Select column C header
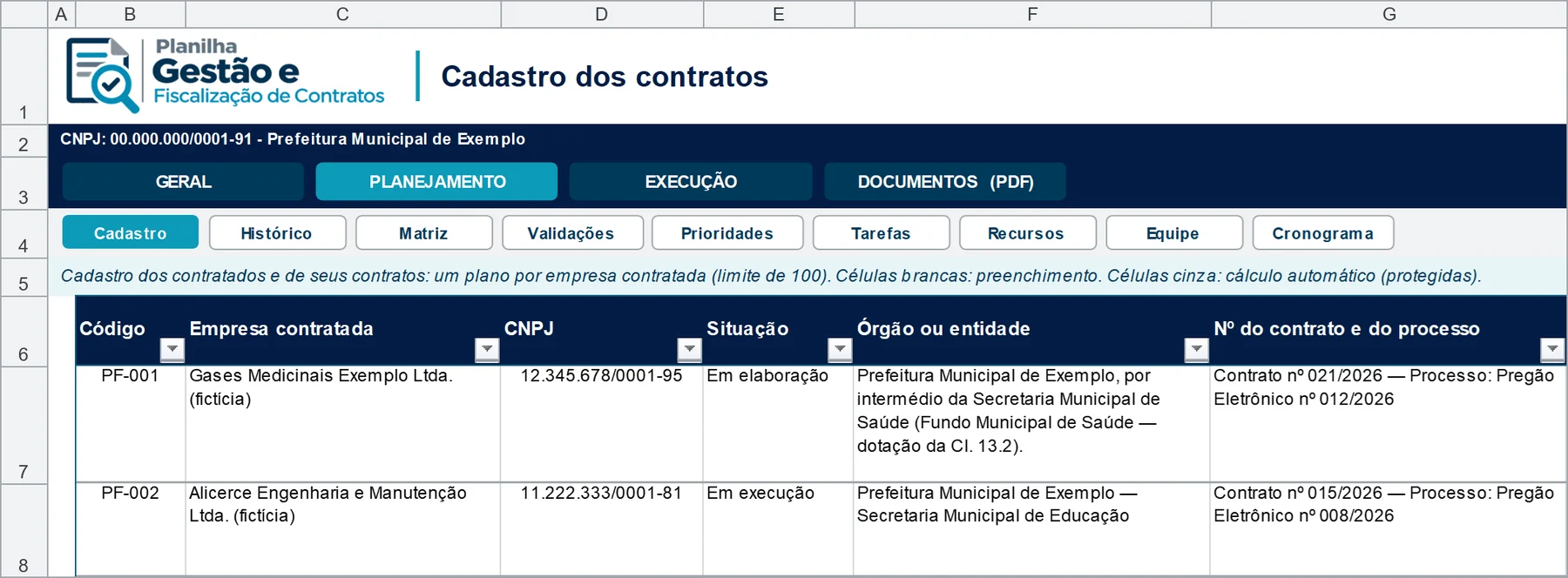 (x=343, y=14)
